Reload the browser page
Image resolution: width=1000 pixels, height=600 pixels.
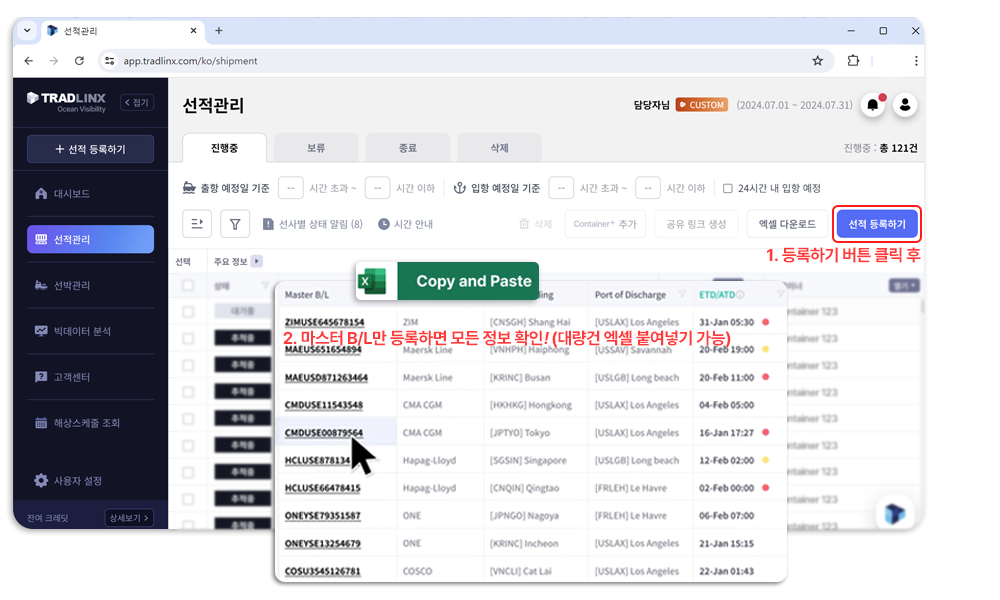pyautogui.click(x=79, y=61)
